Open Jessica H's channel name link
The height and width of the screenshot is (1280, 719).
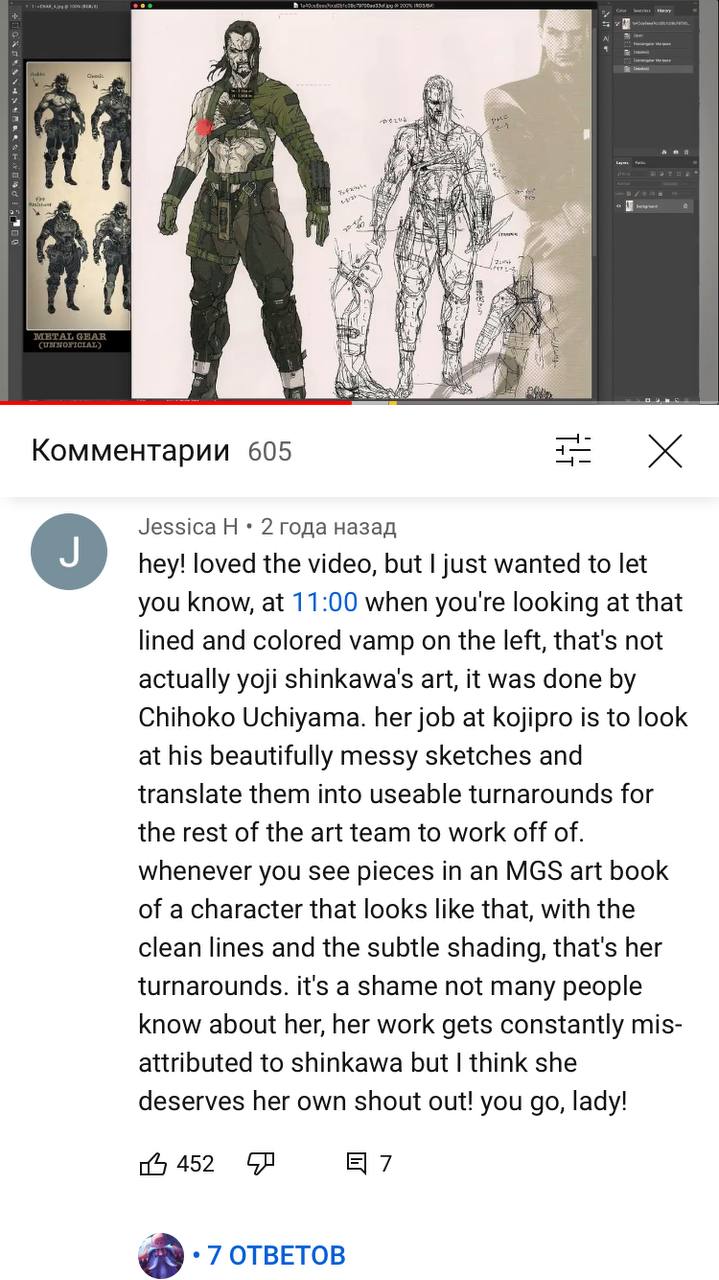188,526
